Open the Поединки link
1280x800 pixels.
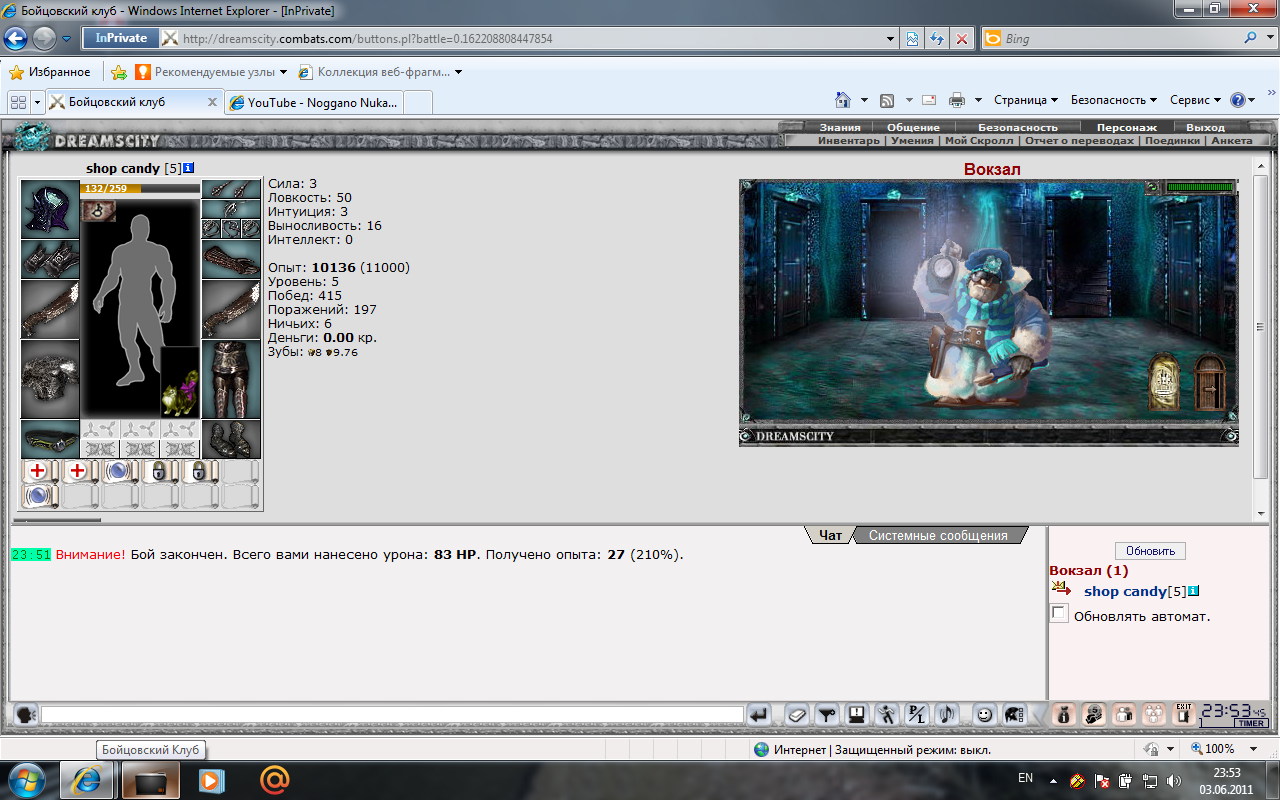tap(1172, 141)
